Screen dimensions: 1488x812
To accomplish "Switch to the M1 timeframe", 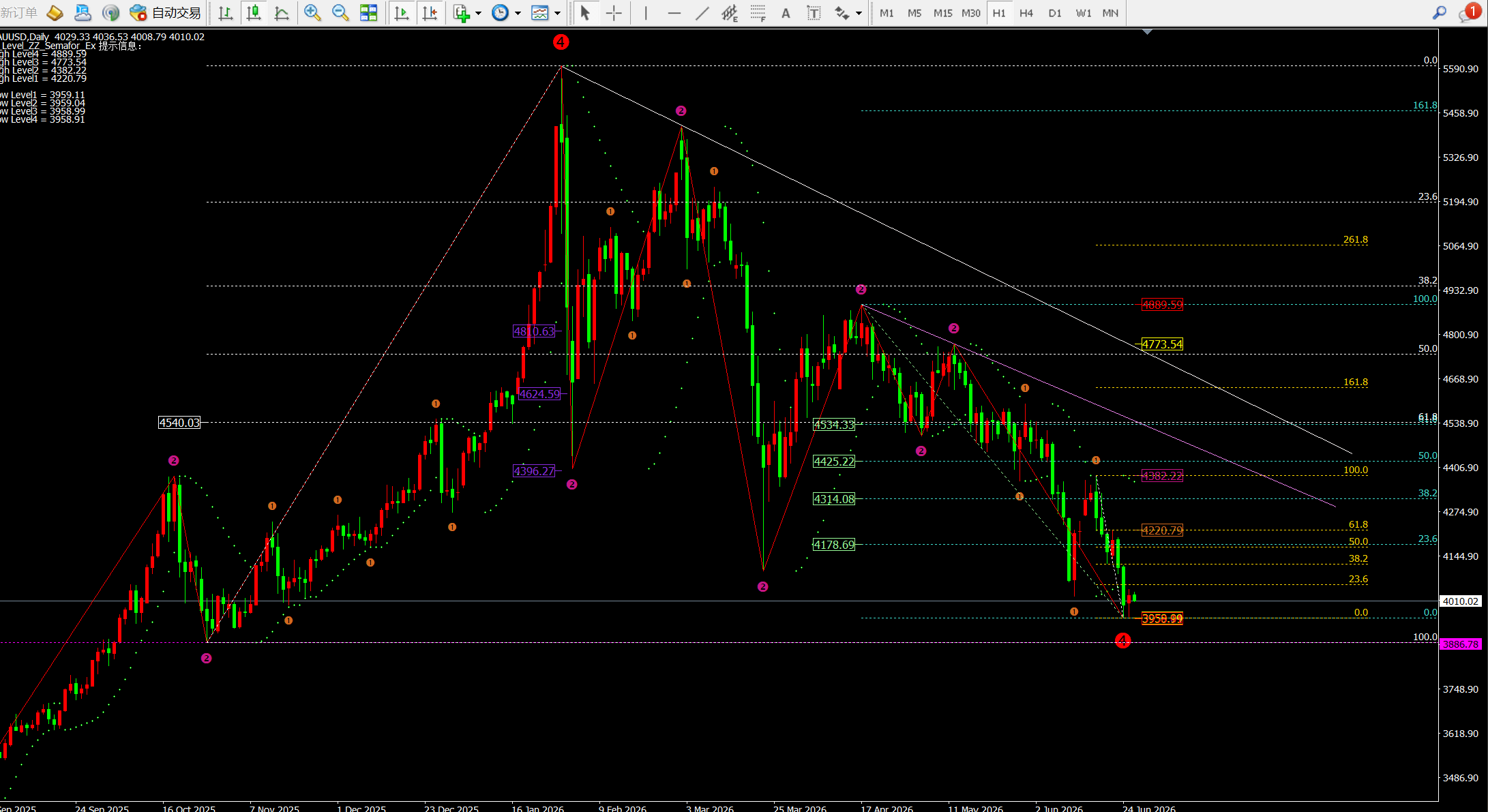I will point(887,13).
